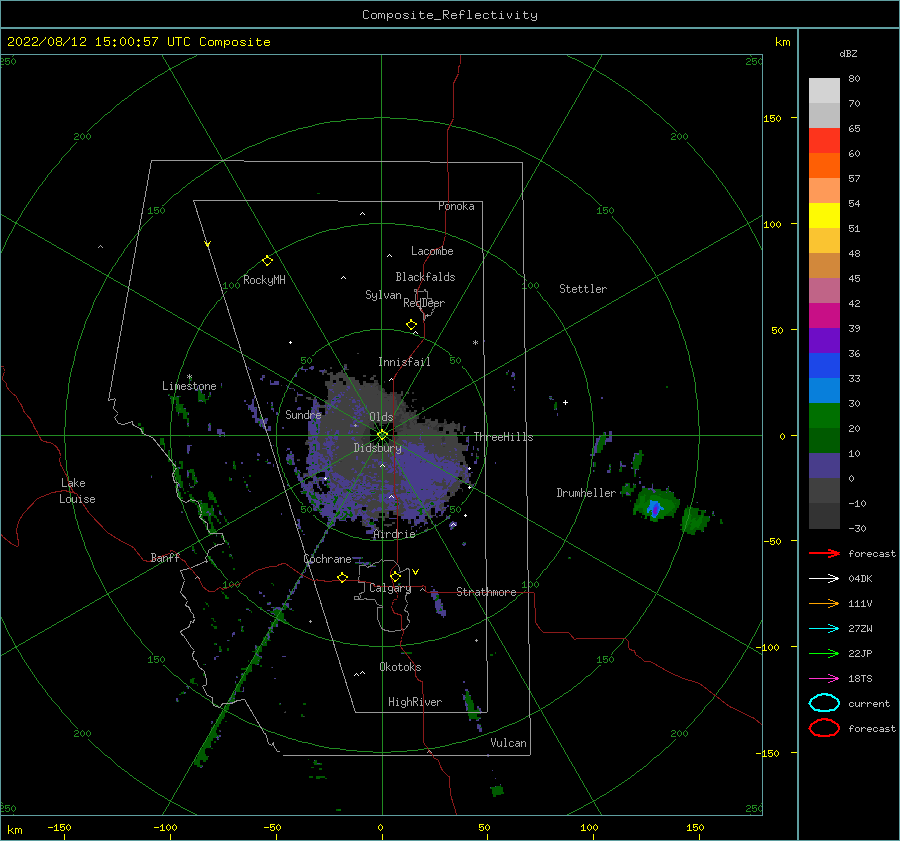Click the dBZ legend heading
Viewport: 900px width, 841px height.
848,53
